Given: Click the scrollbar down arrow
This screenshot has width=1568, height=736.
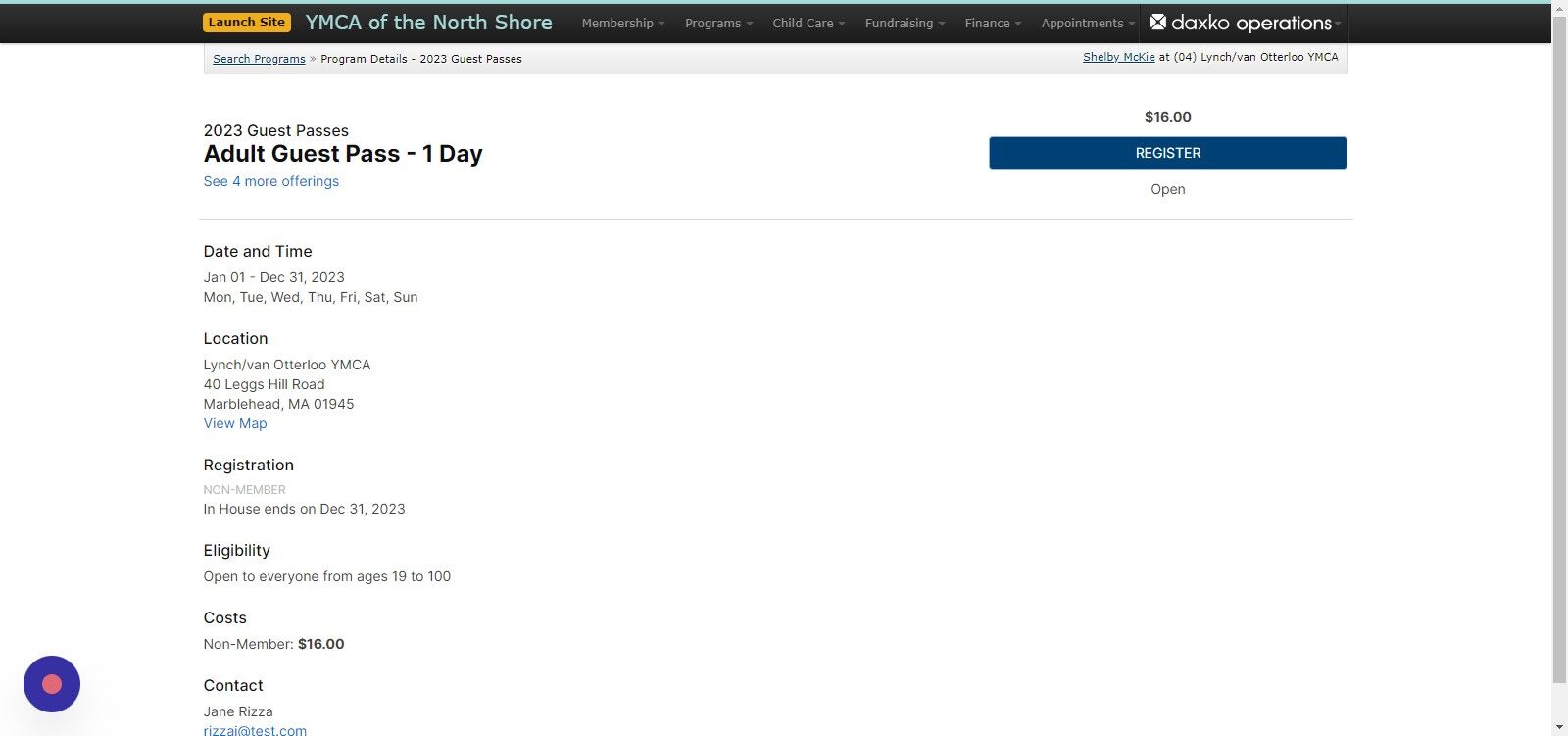Looking at the screenshot, I should [1559, 727].
